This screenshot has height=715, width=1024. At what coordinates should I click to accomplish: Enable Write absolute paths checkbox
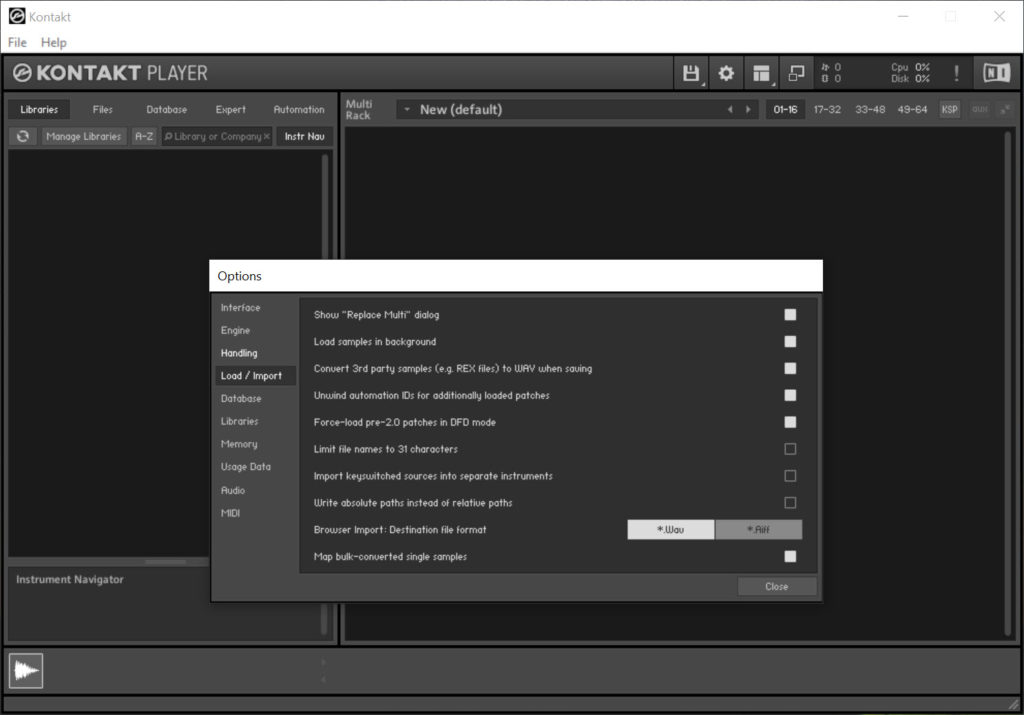pyautogui.click(x=790, y=503)
